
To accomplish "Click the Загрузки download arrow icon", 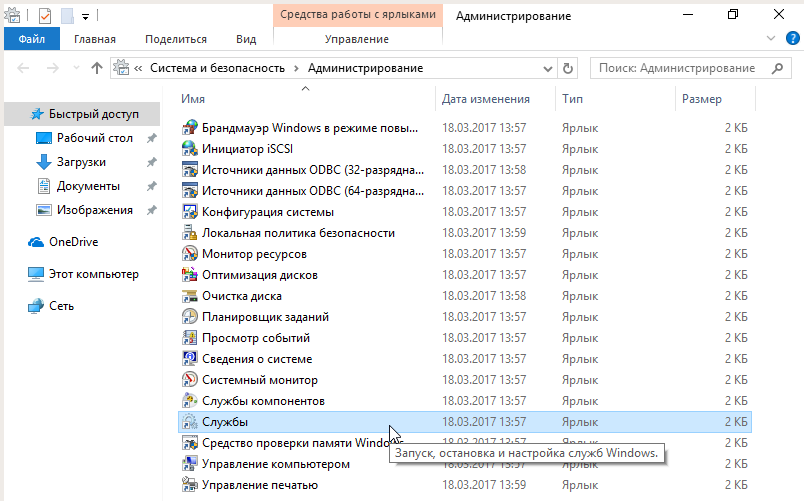I will click(x=44, y=162).
